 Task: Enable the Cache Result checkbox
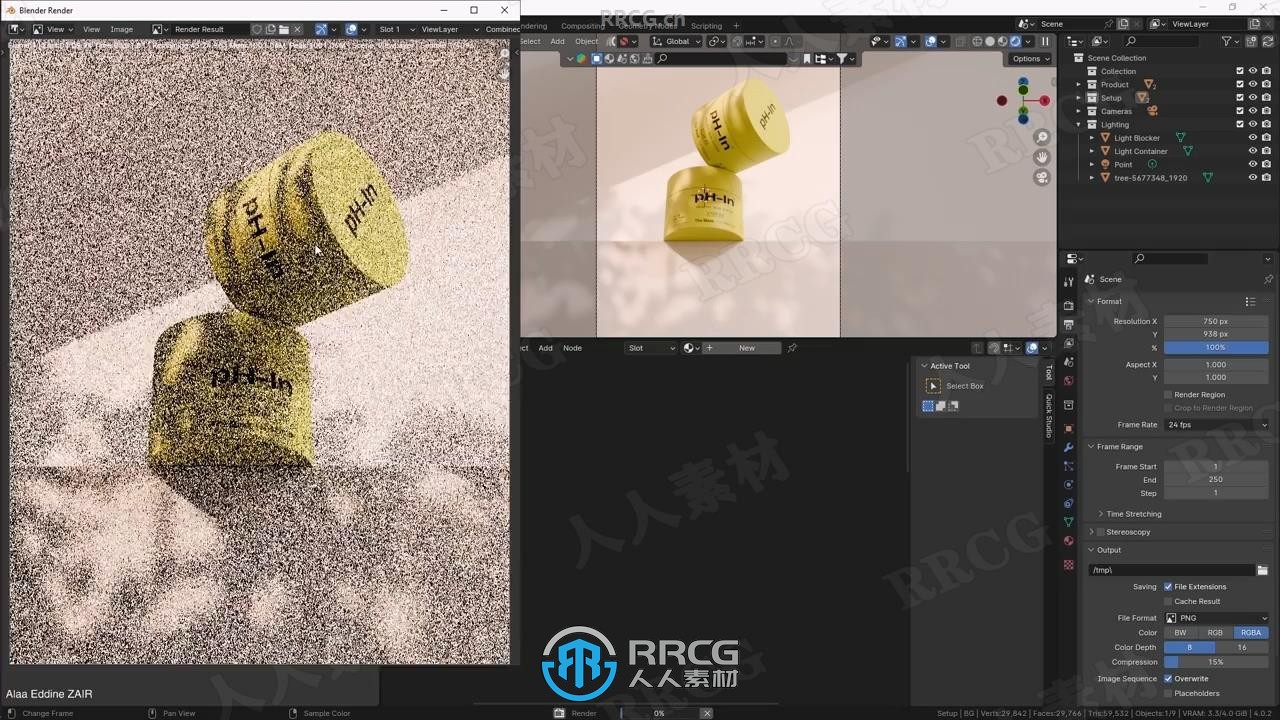point(1168,602)
